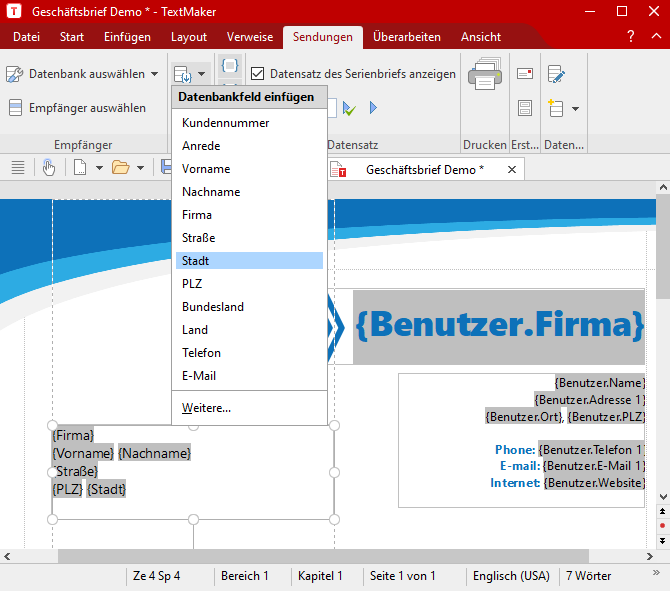670x591 pixels.
Task: Pick Bundesland from the field menu
Action: (249, 307)
